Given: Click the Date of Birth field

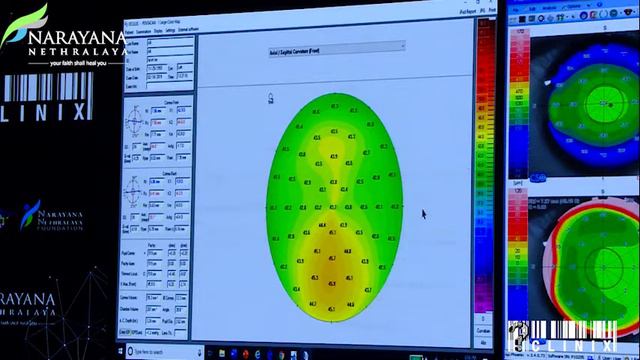Looking at the screenshot, I should pyautogui.click(x=156, y=68).
